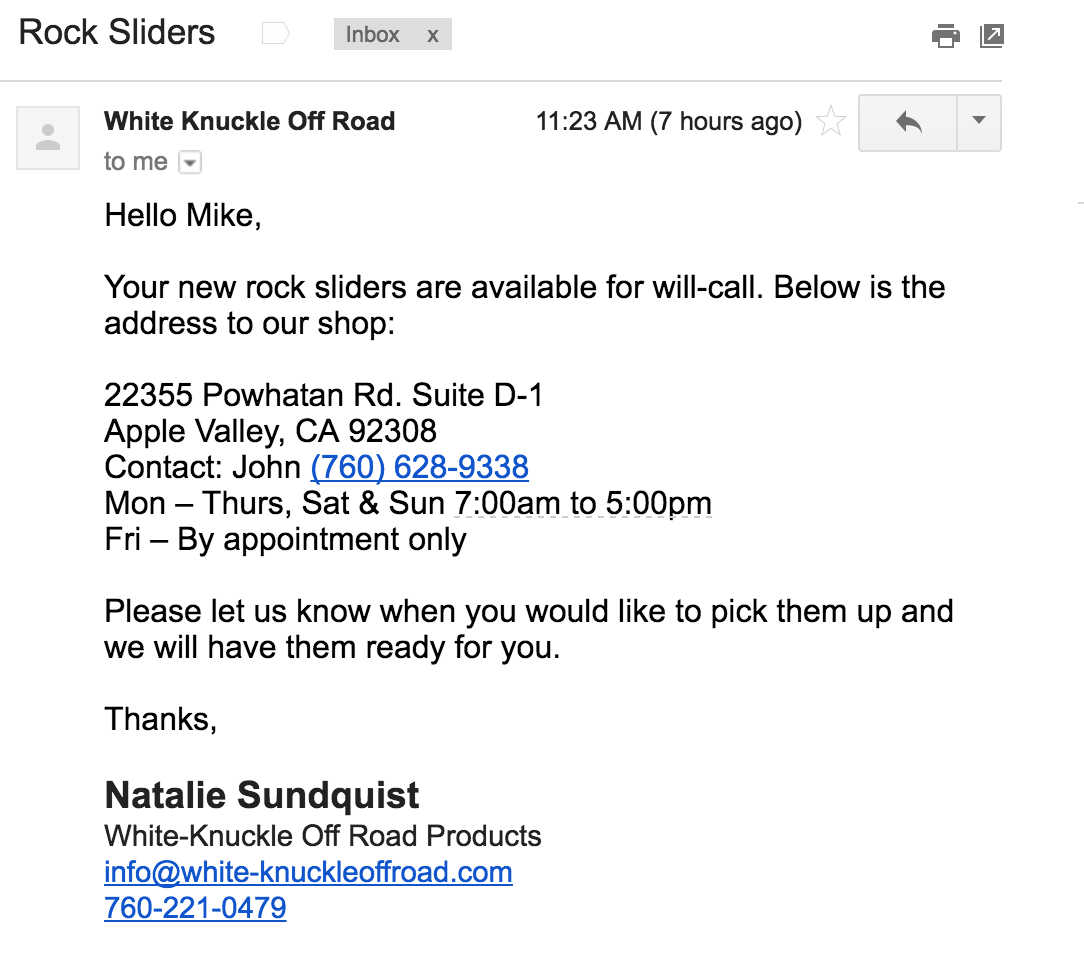1084x972 pixels.
Task: Click sender name White Knuckle Off Road
Action: (x=249, y=122)
